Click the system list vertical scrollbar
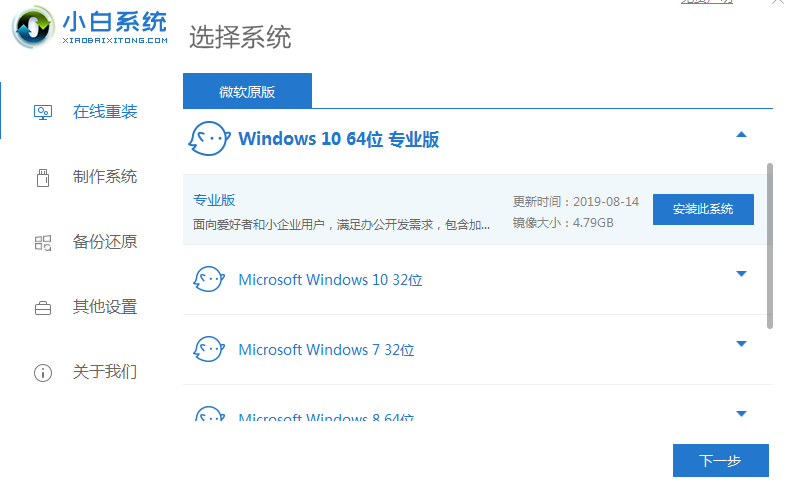This screenshot has width=789, height=485. pyautogui.click(x=769, y=245)
